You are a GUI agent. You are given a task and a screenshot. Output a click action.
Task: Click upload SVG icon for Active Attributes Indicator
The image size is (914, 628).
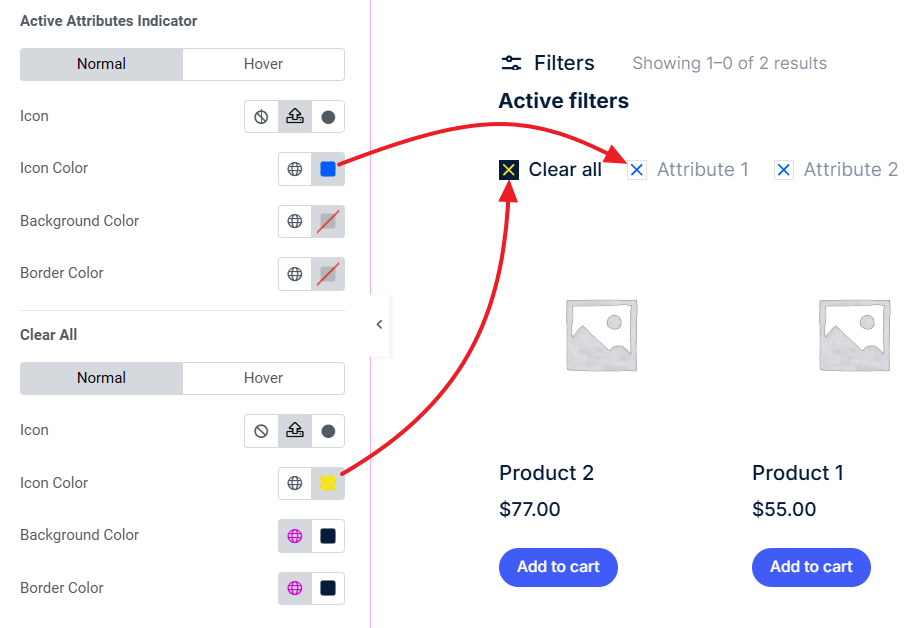point(295,117)
